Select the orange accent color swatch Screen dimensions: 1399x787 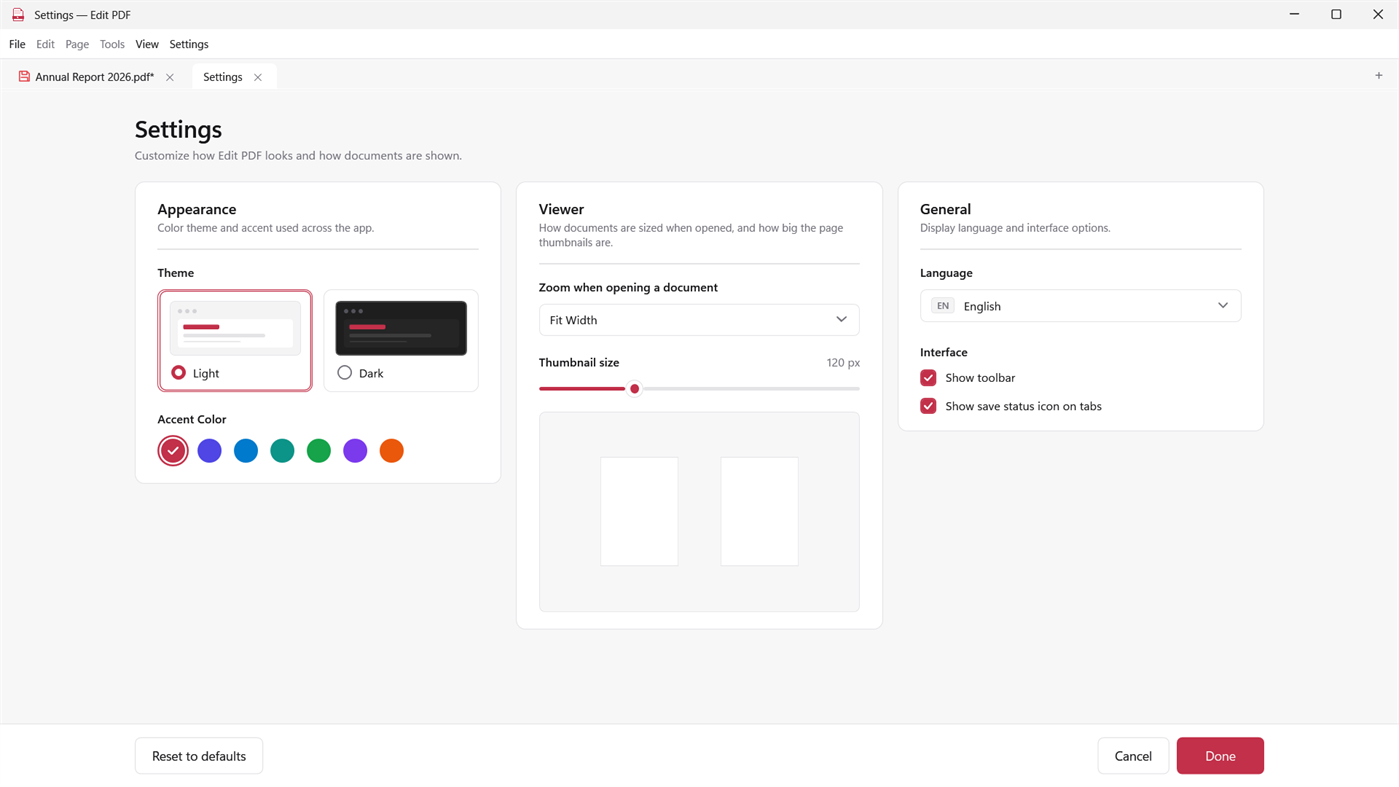tap(392, 451)
